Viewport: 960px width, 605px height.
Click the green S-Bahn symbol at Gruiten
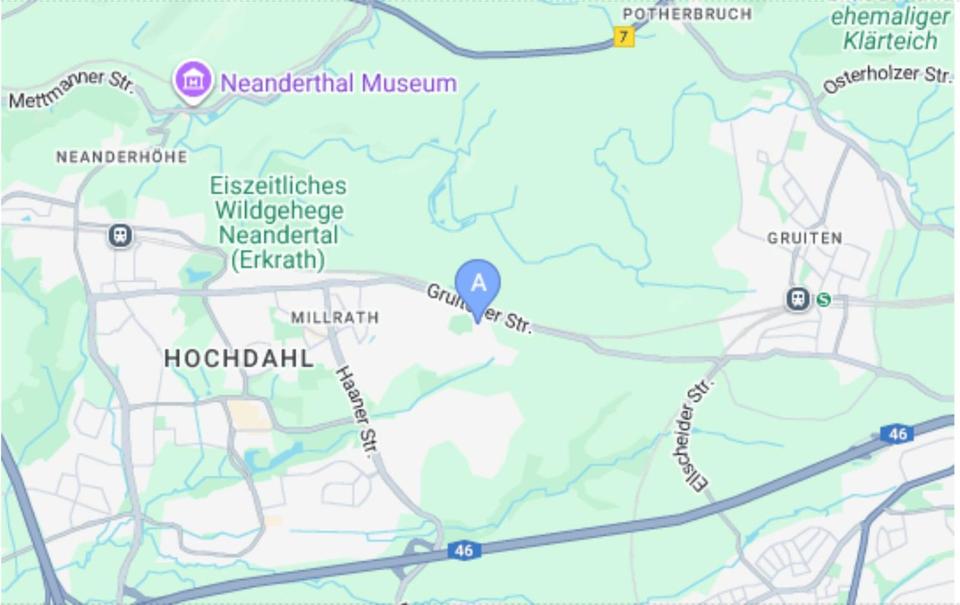point(823,299)
